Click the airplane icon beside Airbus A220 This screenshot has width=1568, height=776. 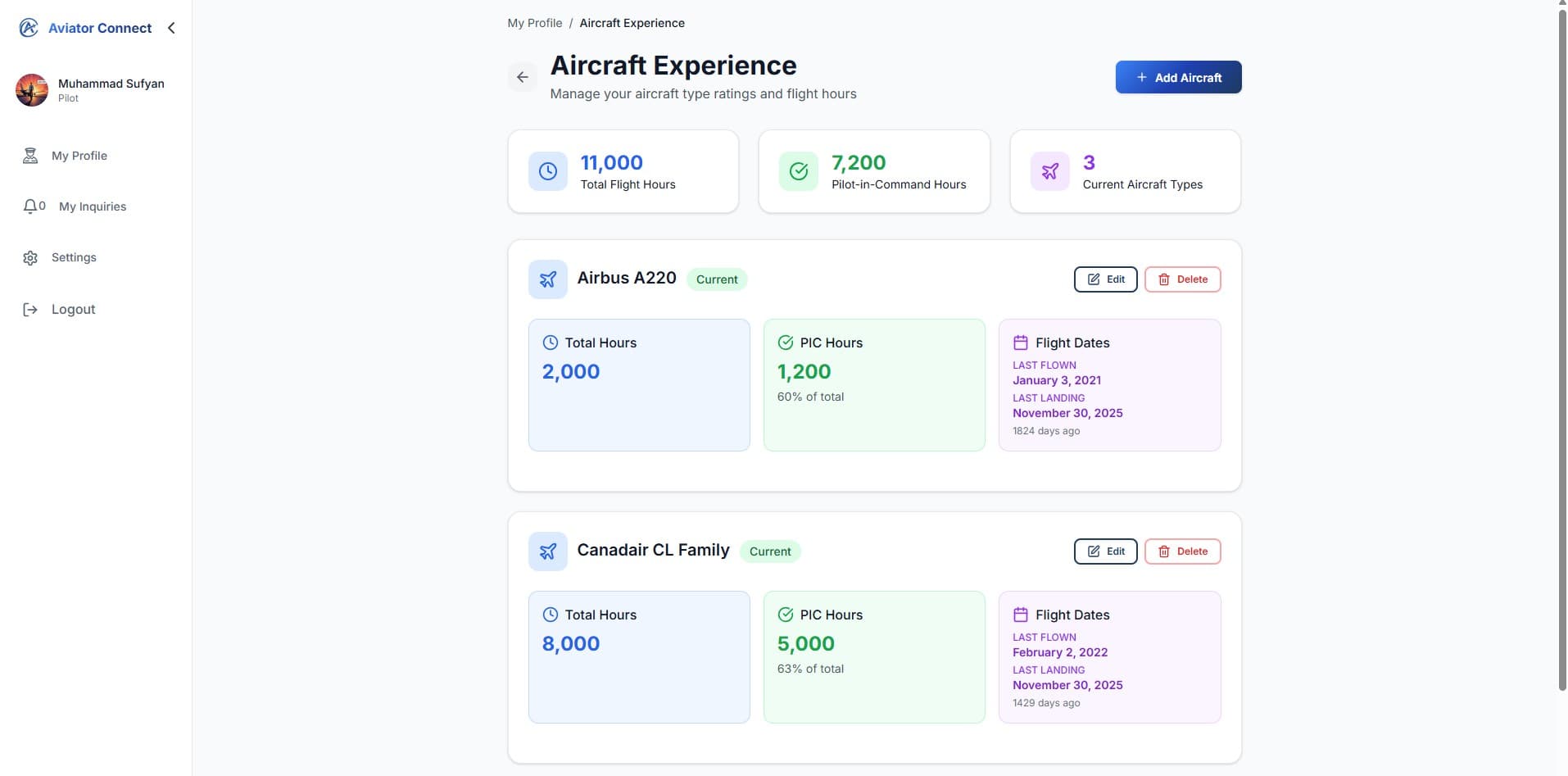tap(547, 279)
